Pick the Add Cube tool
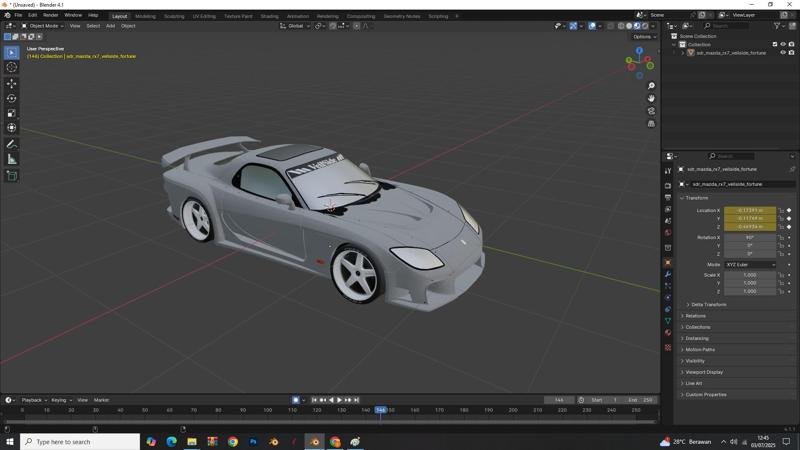The height and width of the screenshot is (450, 800). click(11, 176)
